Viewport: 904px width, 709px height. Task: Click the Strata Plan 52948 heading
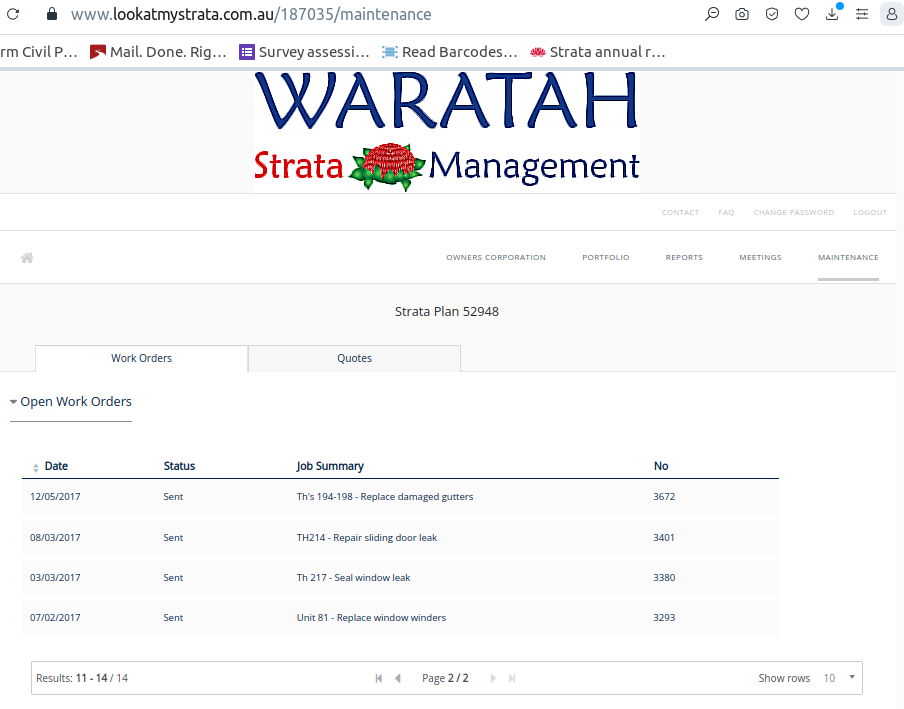(x=447, y=312)
